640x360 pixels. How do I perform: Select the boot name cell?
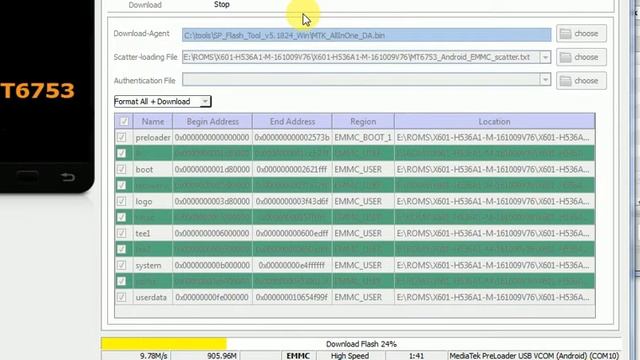pos(153,169)
